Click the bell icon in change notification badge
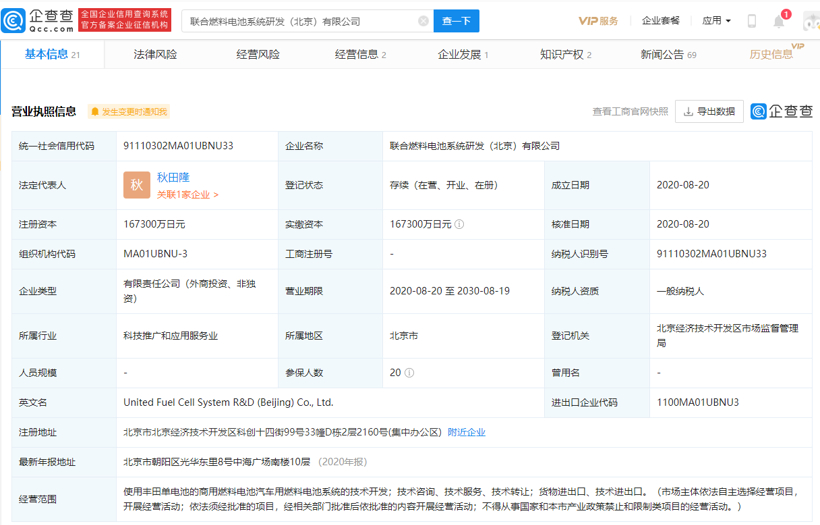Viewport: 820px width, 525px height. 95,111
